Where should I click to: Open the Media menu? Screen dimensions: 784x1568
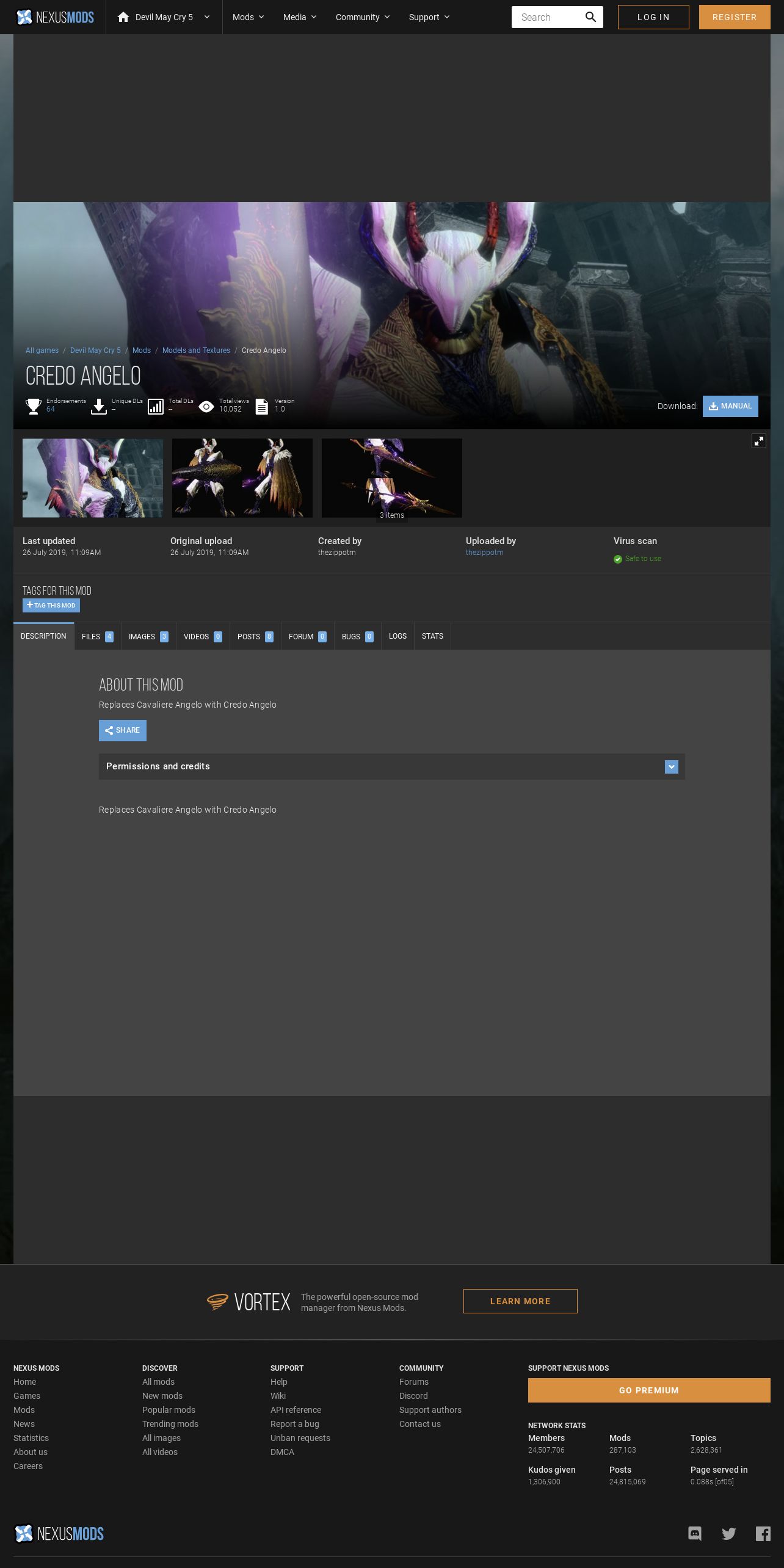(300, 17)
